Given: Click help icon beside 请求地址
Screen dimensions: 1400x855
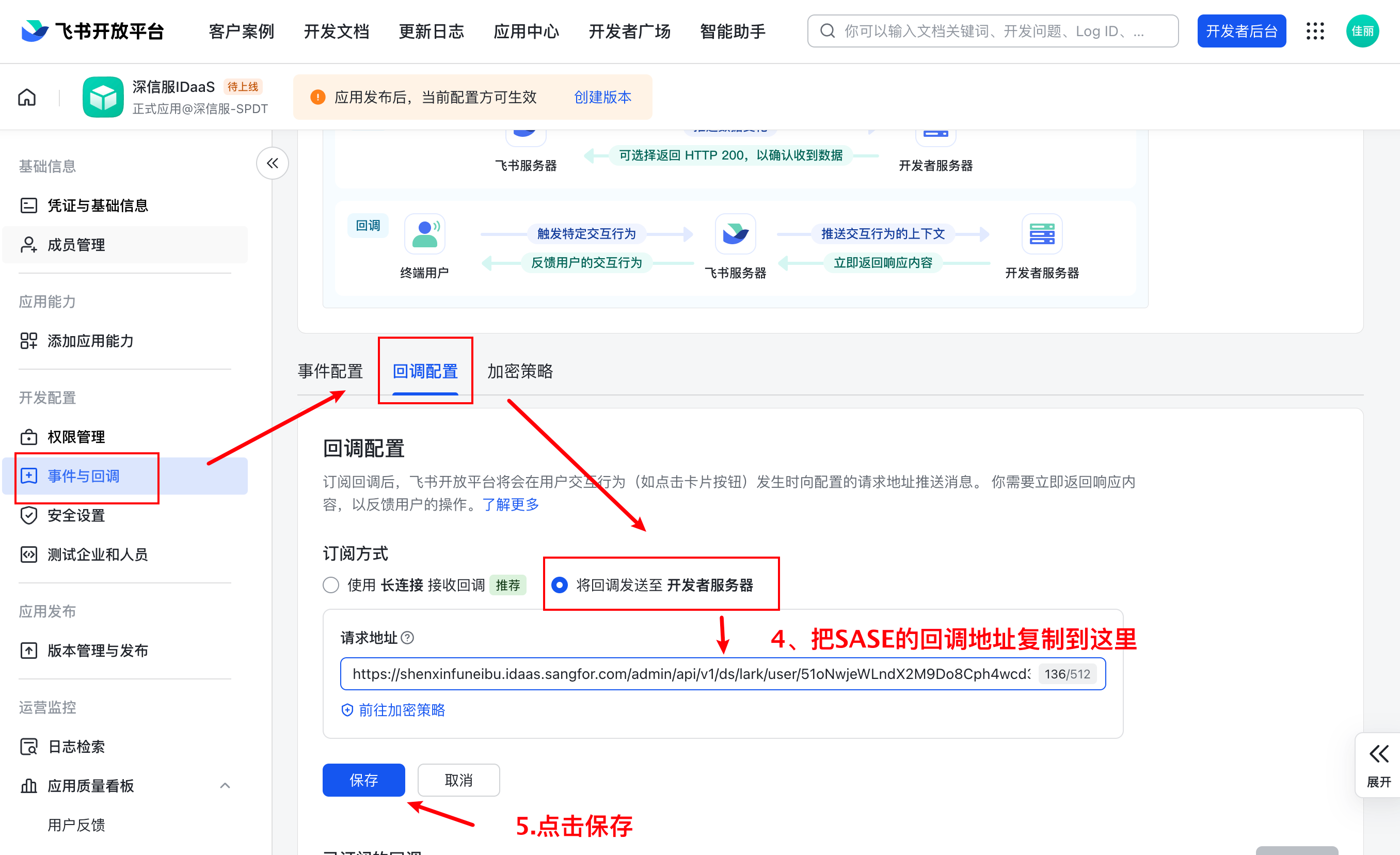Looking at the screenshot, I should pos(407,638).
